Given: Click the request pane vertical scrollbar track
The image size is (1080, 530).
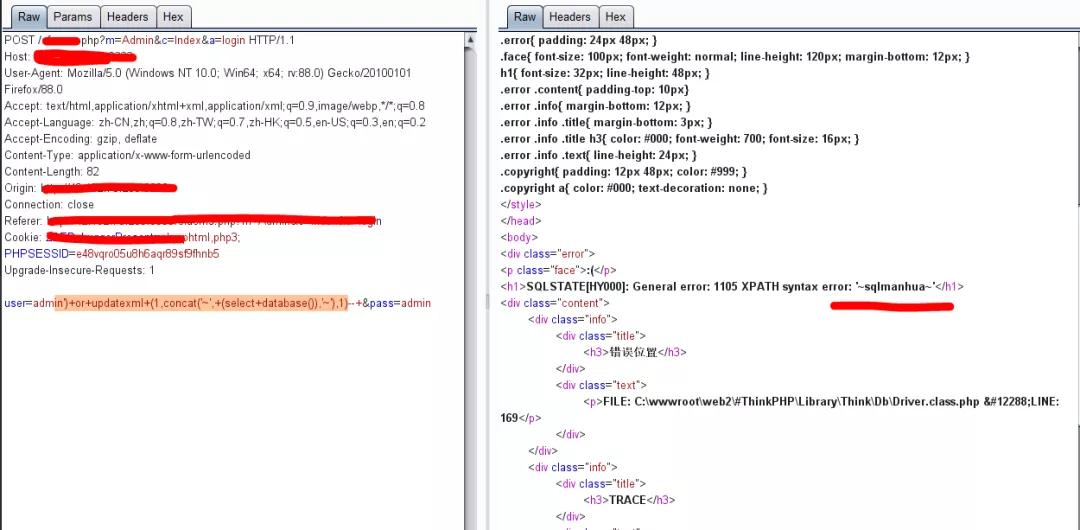Looking at the screenshot, I should pyautogui.click(x=470, y=300).
